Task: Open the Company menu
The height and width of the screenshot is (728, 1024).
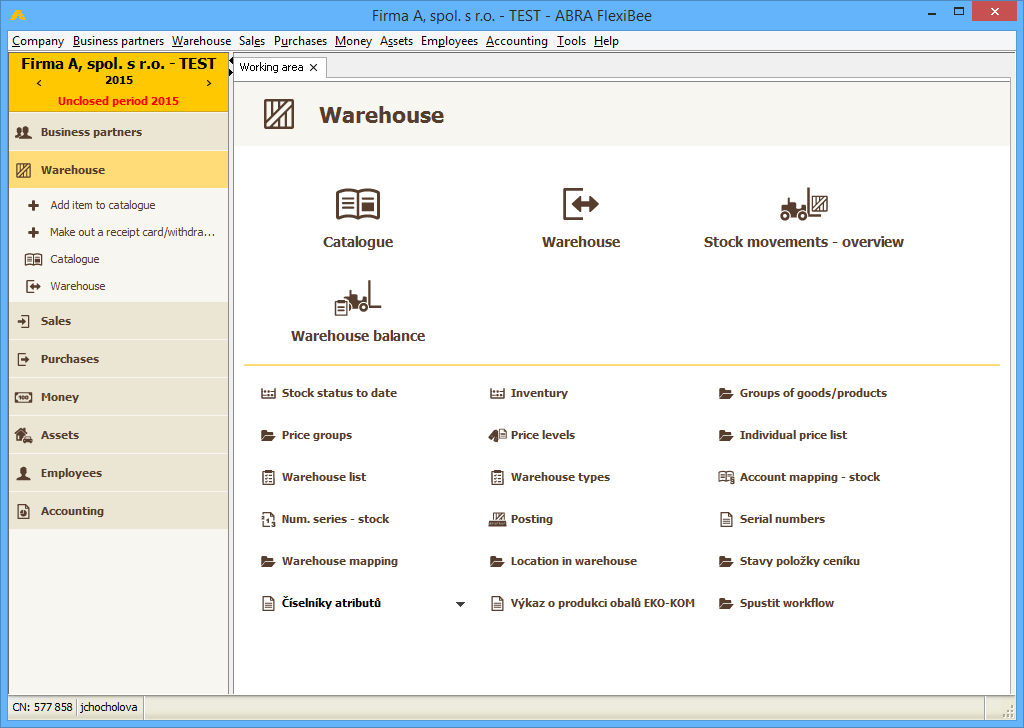Action: pos(38,41)
